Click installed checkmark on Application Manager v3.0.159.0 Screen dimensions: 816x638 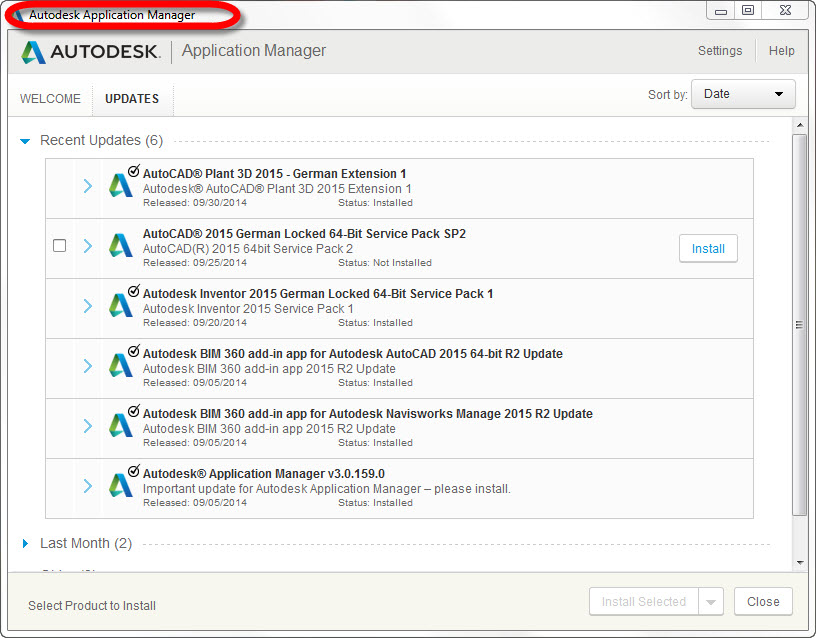pyautogui.click(x=134, y=471)
